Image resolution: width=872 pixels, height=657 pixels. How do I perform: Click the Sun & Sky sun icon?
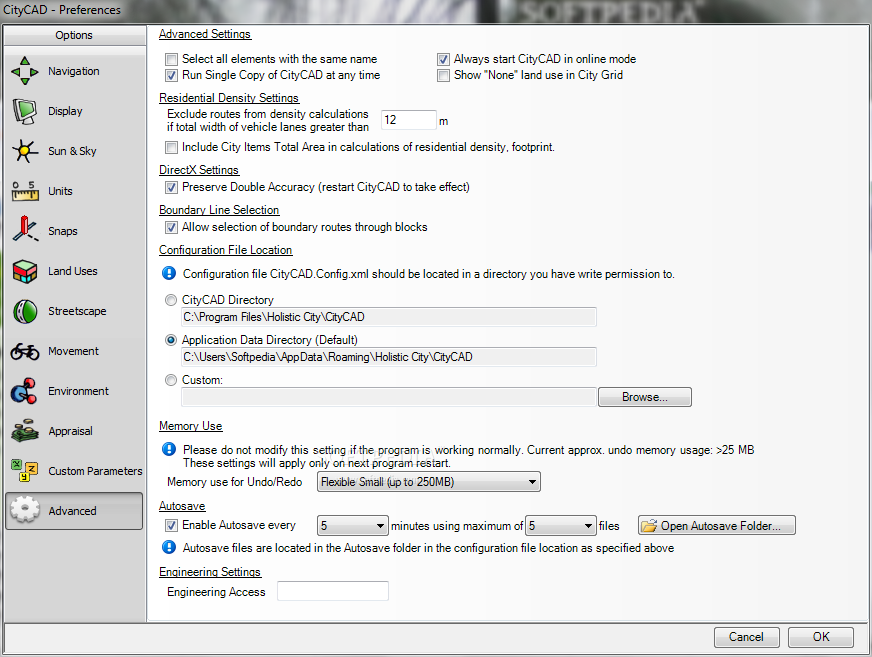24,151
